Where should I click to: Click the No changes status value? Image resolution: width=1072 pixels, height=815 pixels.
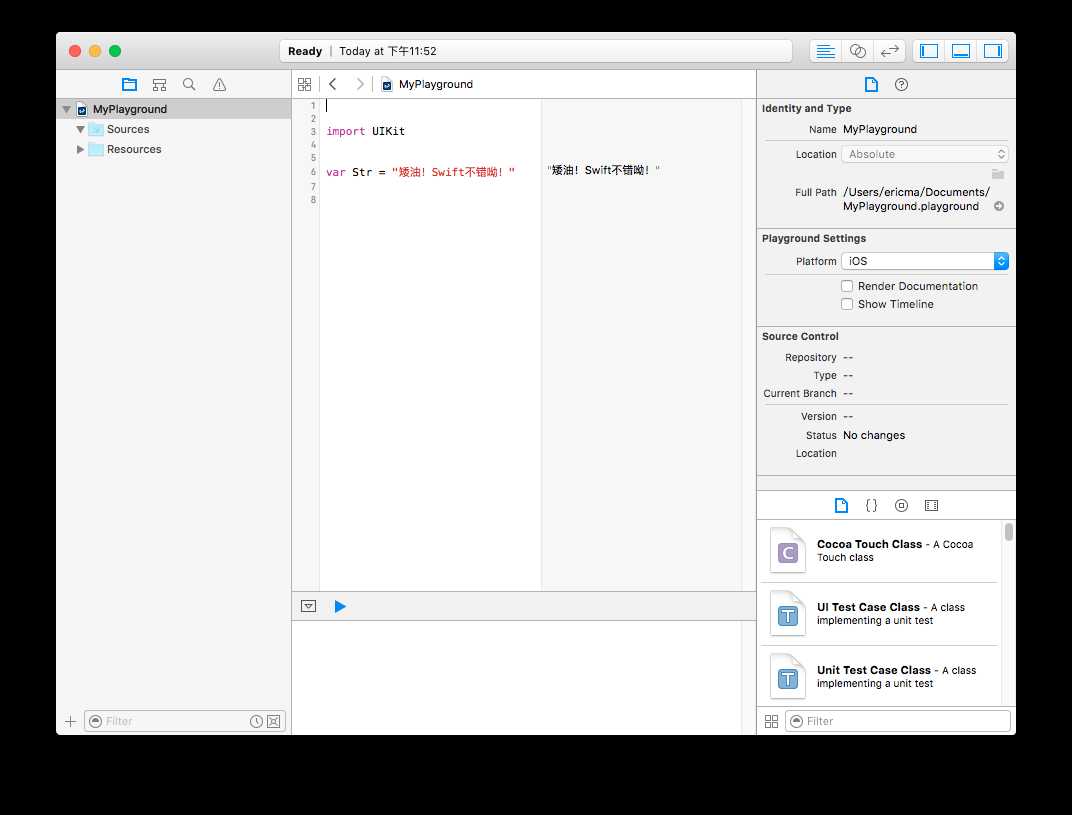point(874,435)
